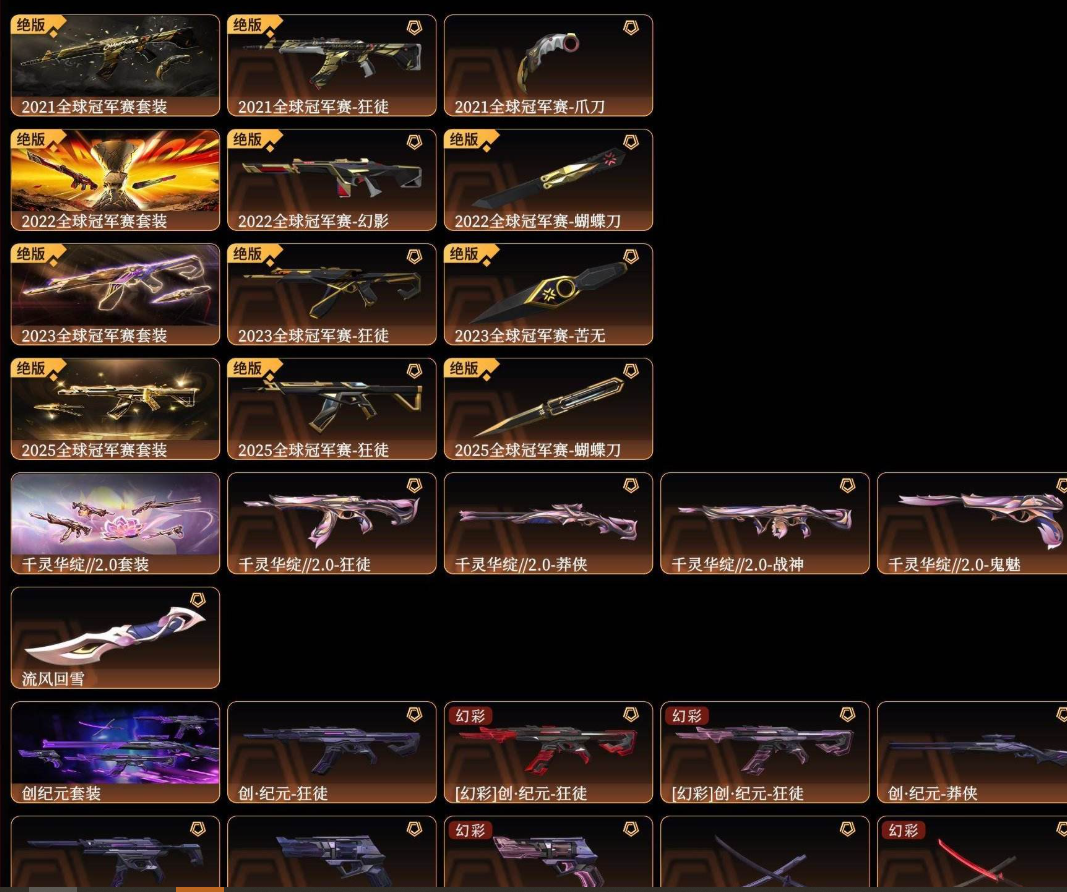Image resolution: width=1067 pixels, height=892 pixels.
Task: Click hexagon icon on 流风回雪 card
Action: pos(197,599)
